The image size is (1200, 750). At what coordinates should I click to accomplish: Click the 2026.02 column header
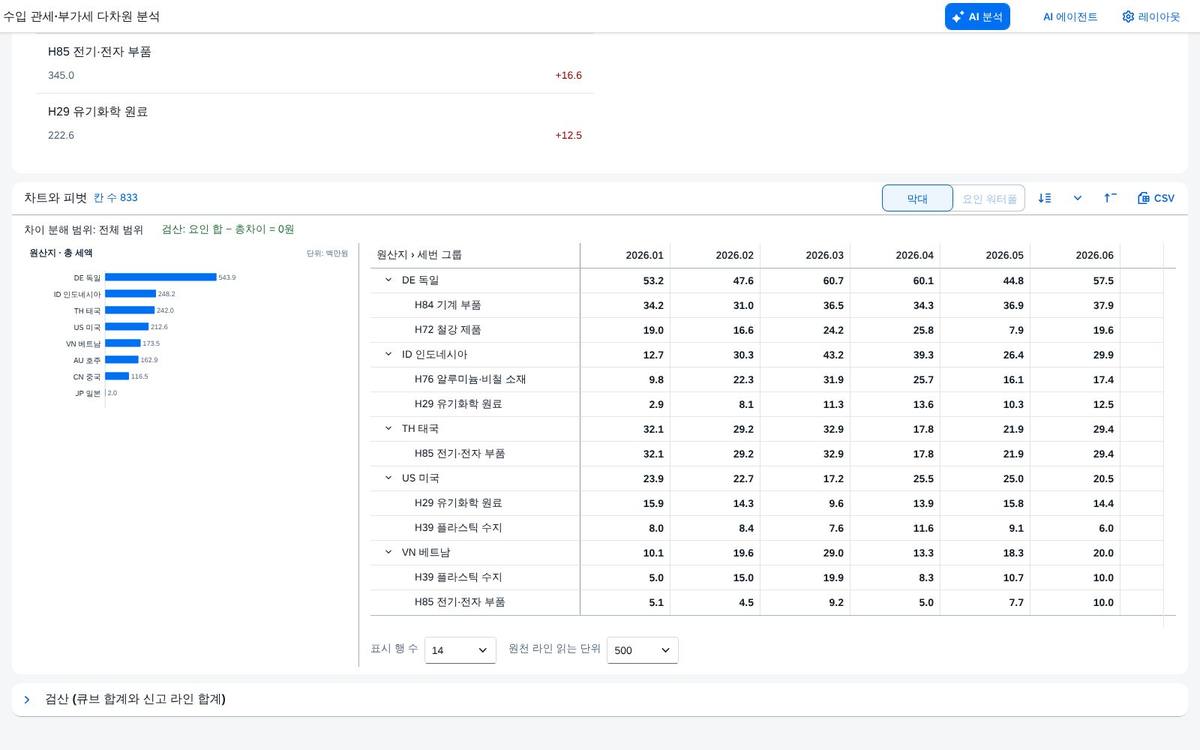tap(715, 255)
